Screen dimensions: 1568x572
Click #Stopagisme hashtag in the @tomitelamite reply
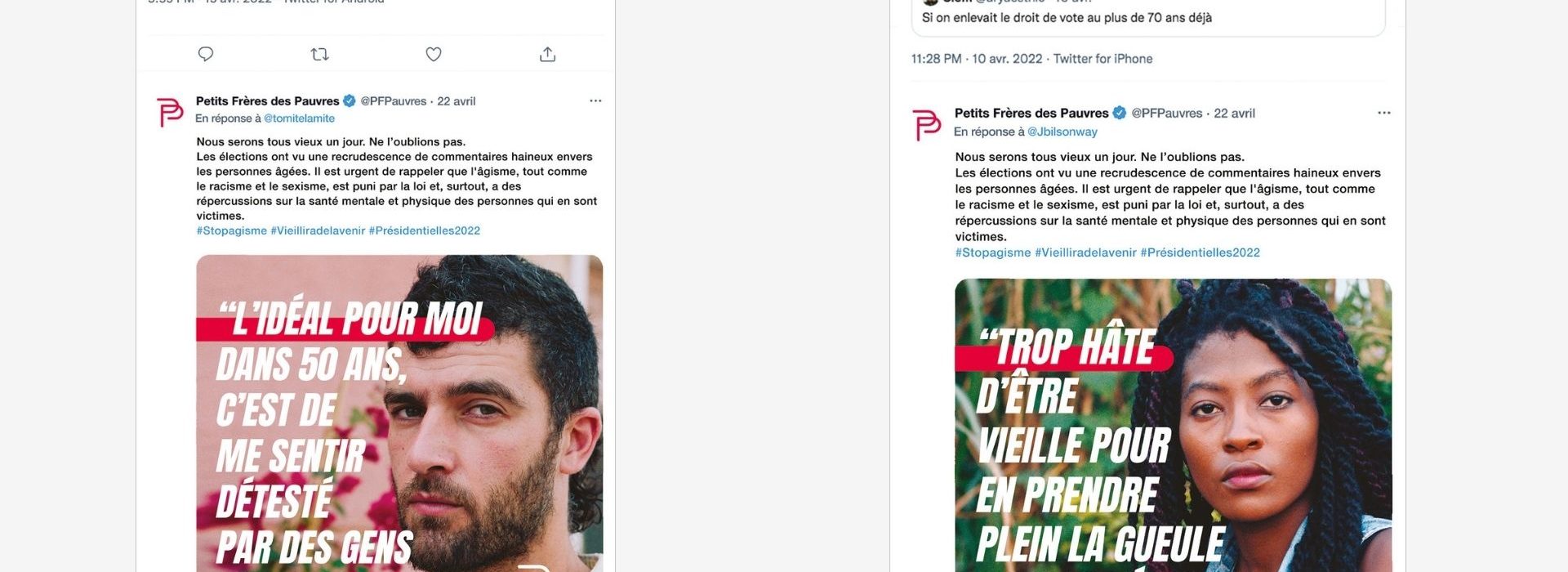click(231, 230)
